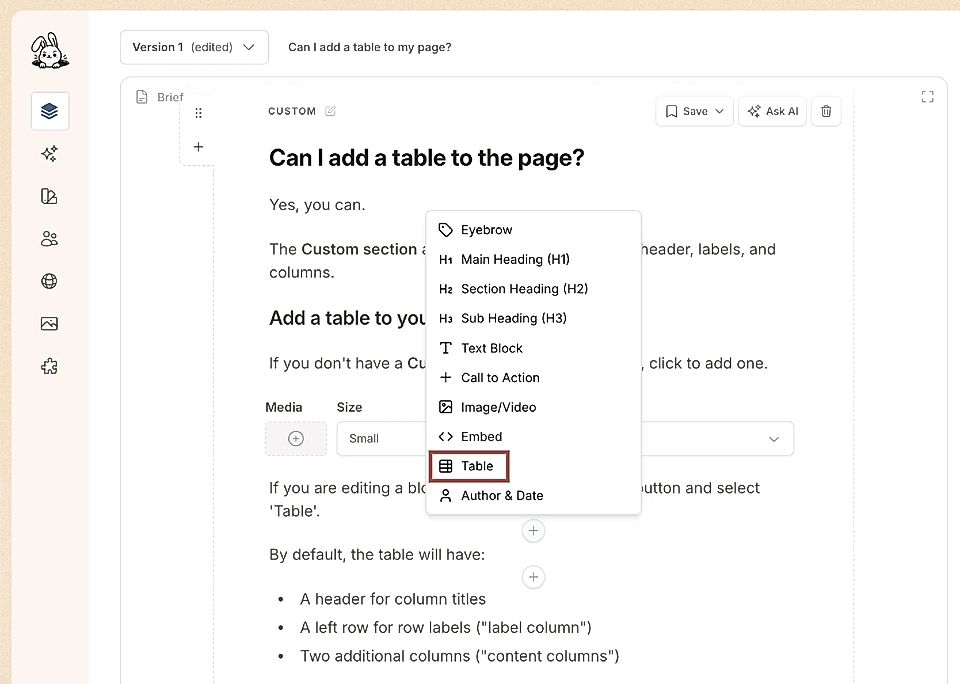Select the plugins puzzle-piece sidebar icon

pos(48,366)
